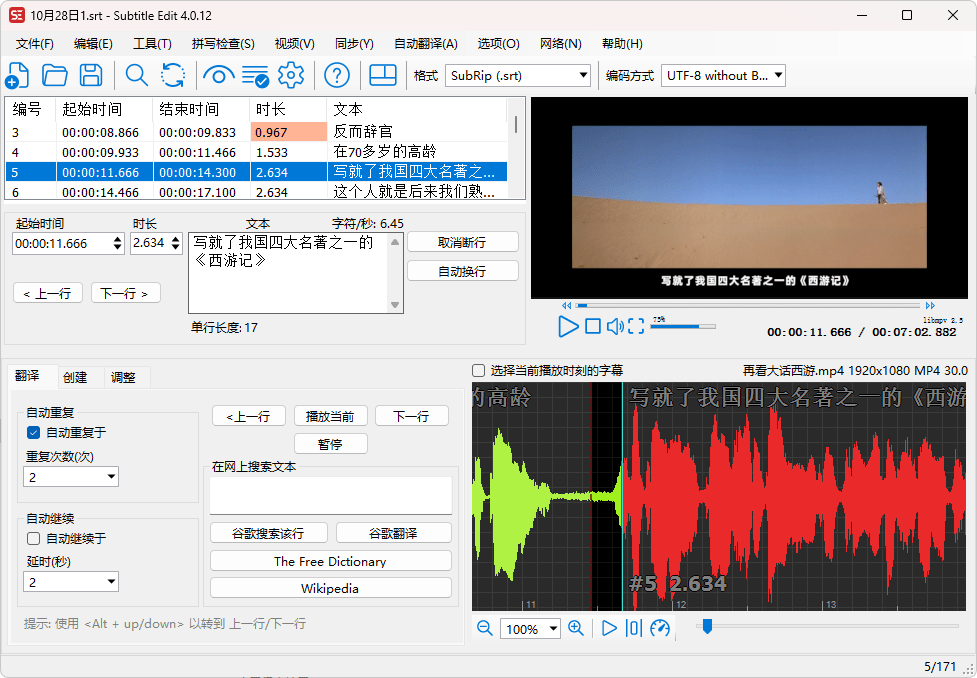Zoom in the waveform

click(x=576, y=628)
